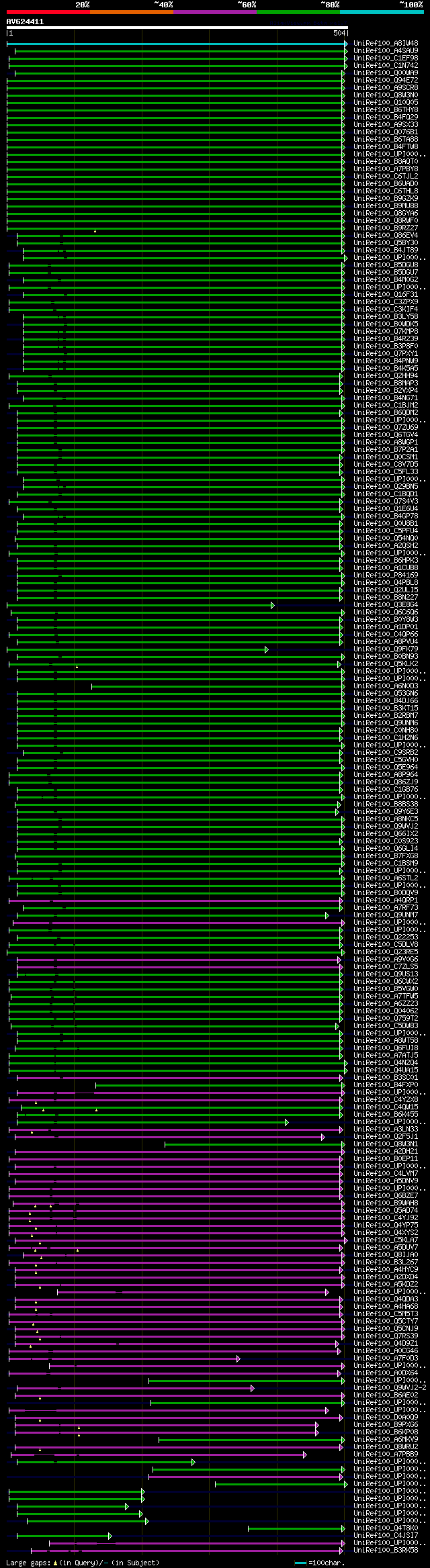Pick the UniRef100_C1BJM2 hit label
Viewport: 430px width, 1568px height.
click(x=386, y=406)
